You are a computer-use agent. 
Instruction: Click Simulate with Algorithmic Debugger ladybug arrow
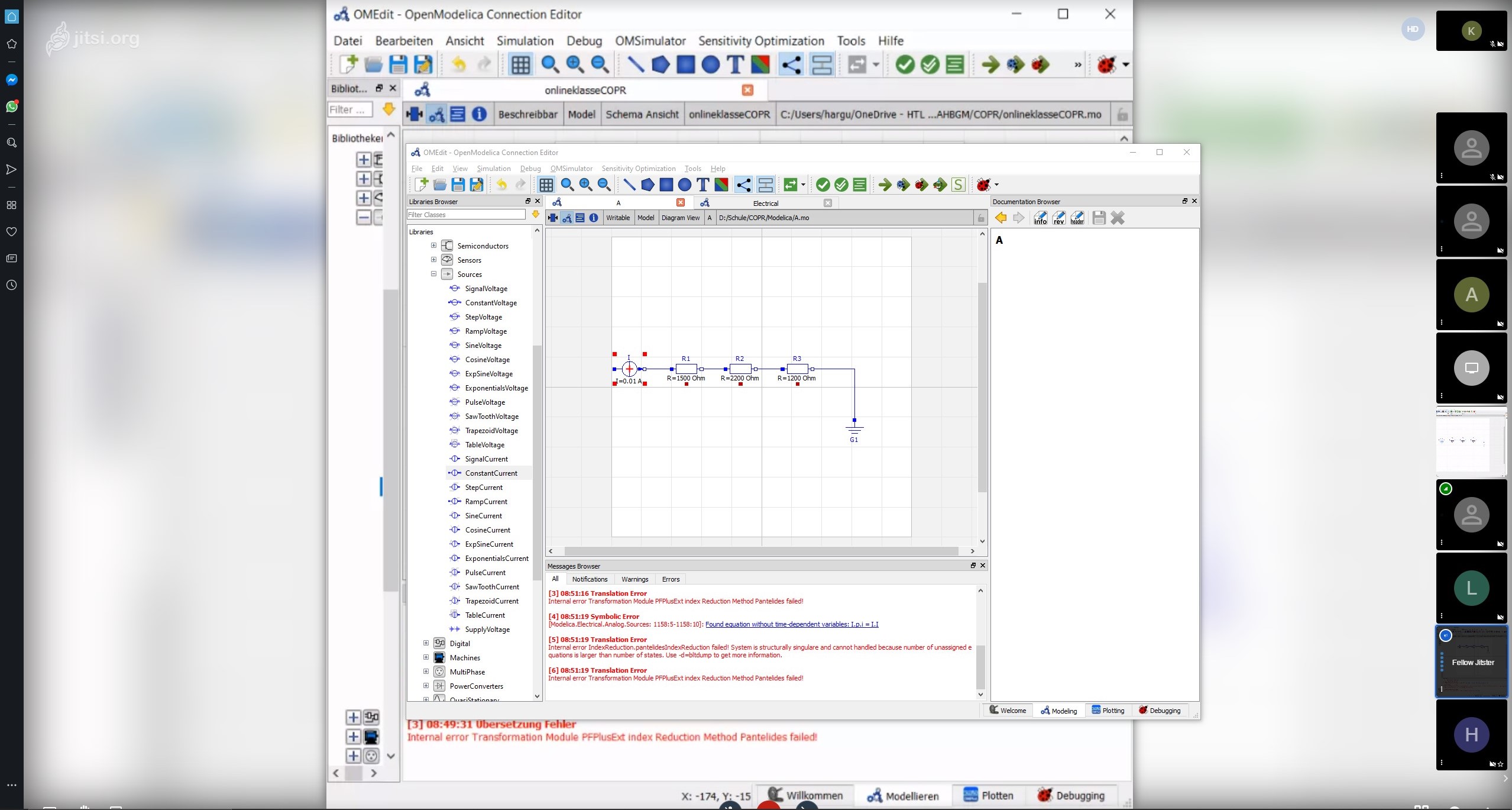921,185
